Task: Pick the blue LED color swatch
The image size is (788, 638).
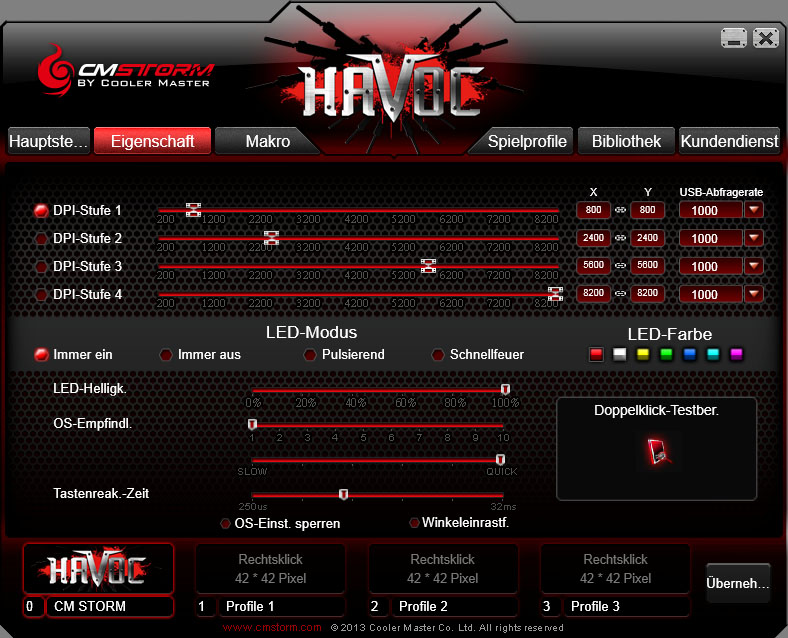Action: [690, 355]
